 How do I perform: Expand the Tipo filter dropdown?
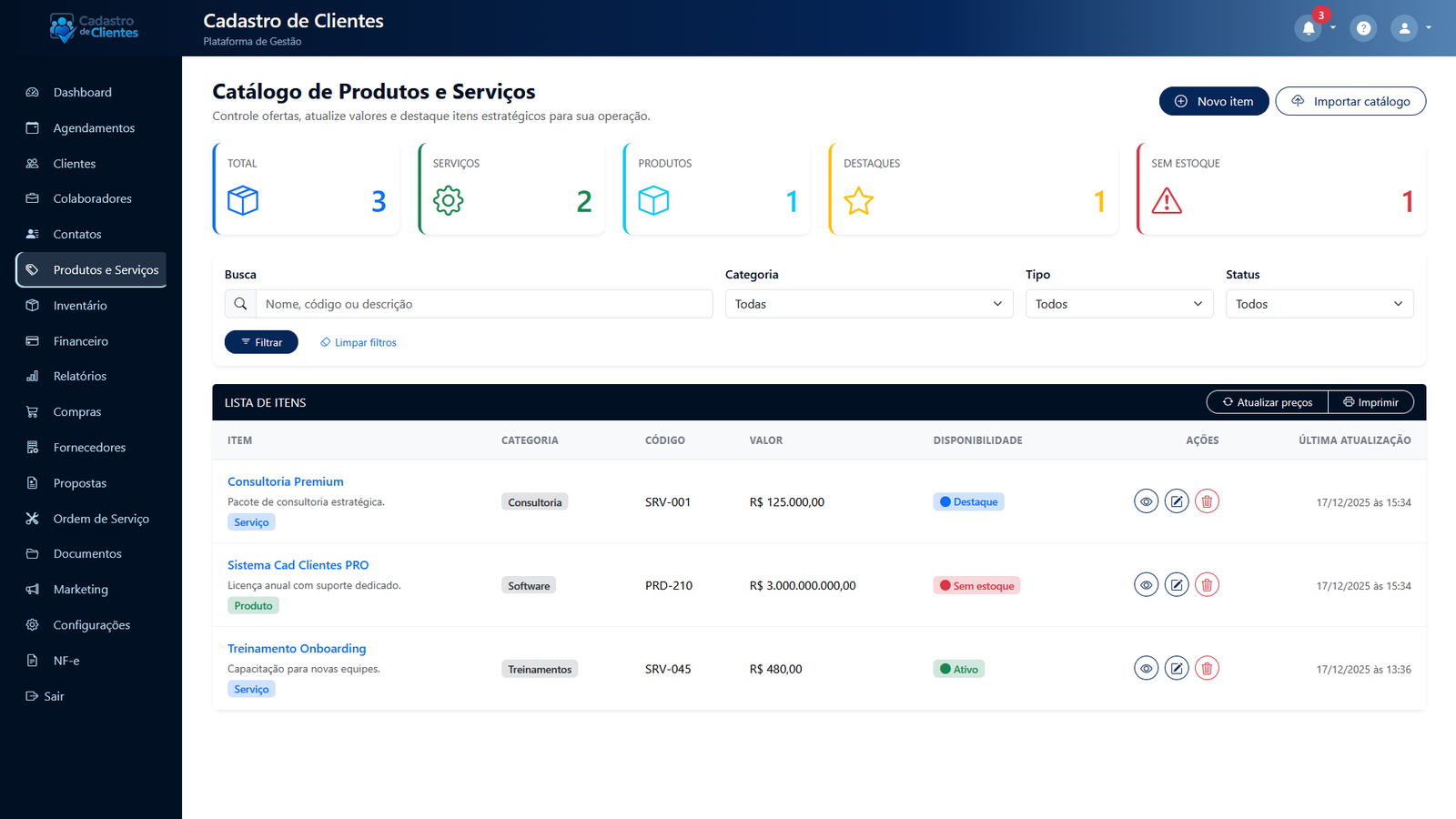1118,303
